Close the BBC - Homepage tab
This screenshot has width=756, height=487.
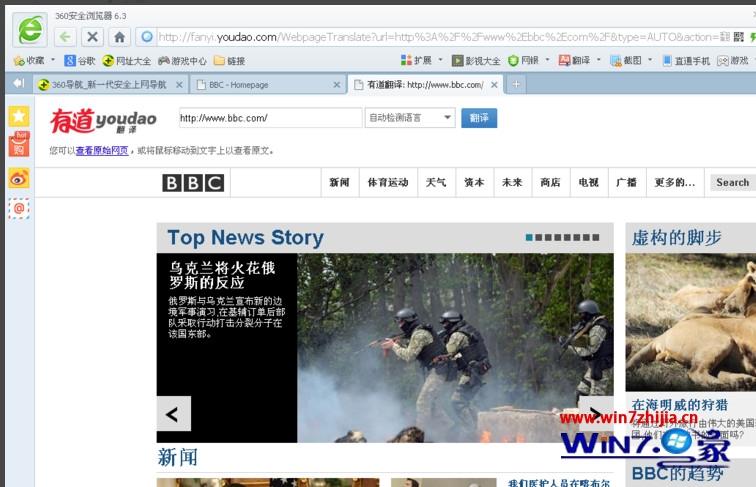point(337,85)
